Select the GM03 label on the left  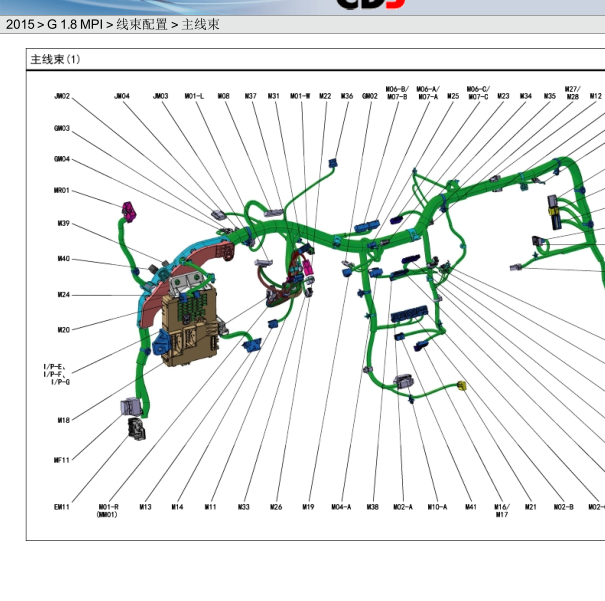click(62, 128)
